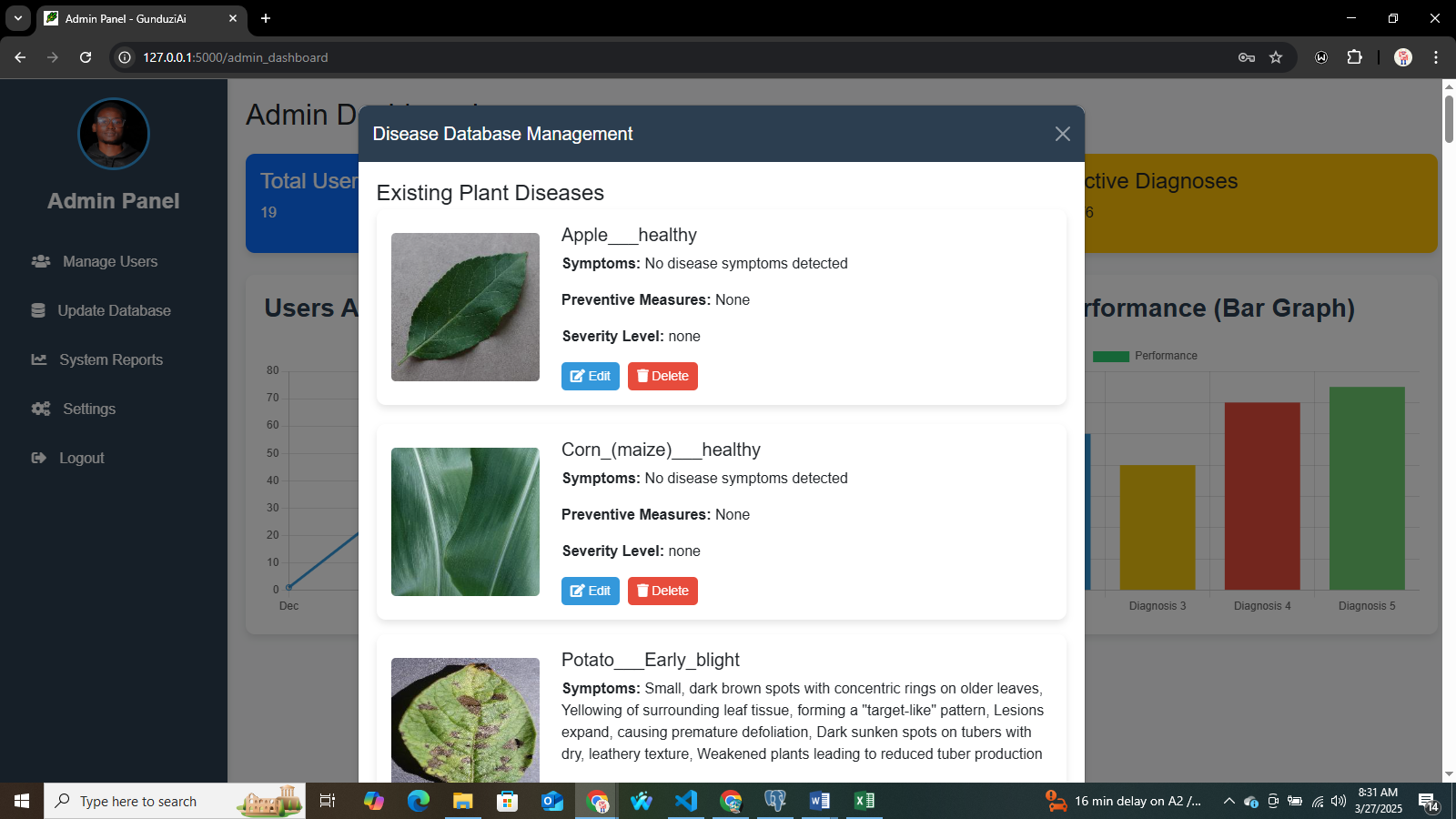
Task: Open Microsoft Excel from the taskbar
Action: (864, 801)
